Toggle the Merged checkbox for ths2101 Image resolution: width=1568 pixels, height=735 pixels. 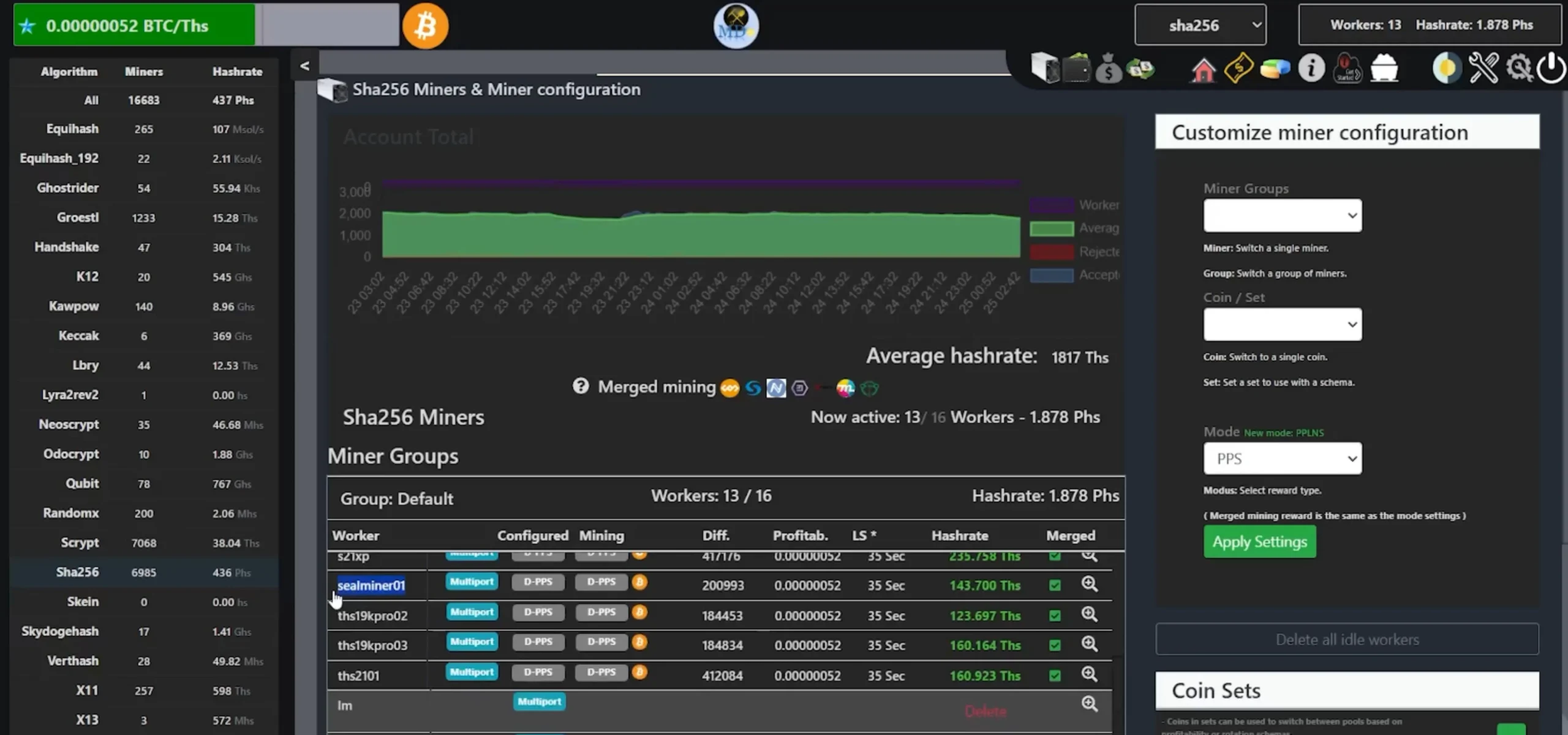[1055, 675]
